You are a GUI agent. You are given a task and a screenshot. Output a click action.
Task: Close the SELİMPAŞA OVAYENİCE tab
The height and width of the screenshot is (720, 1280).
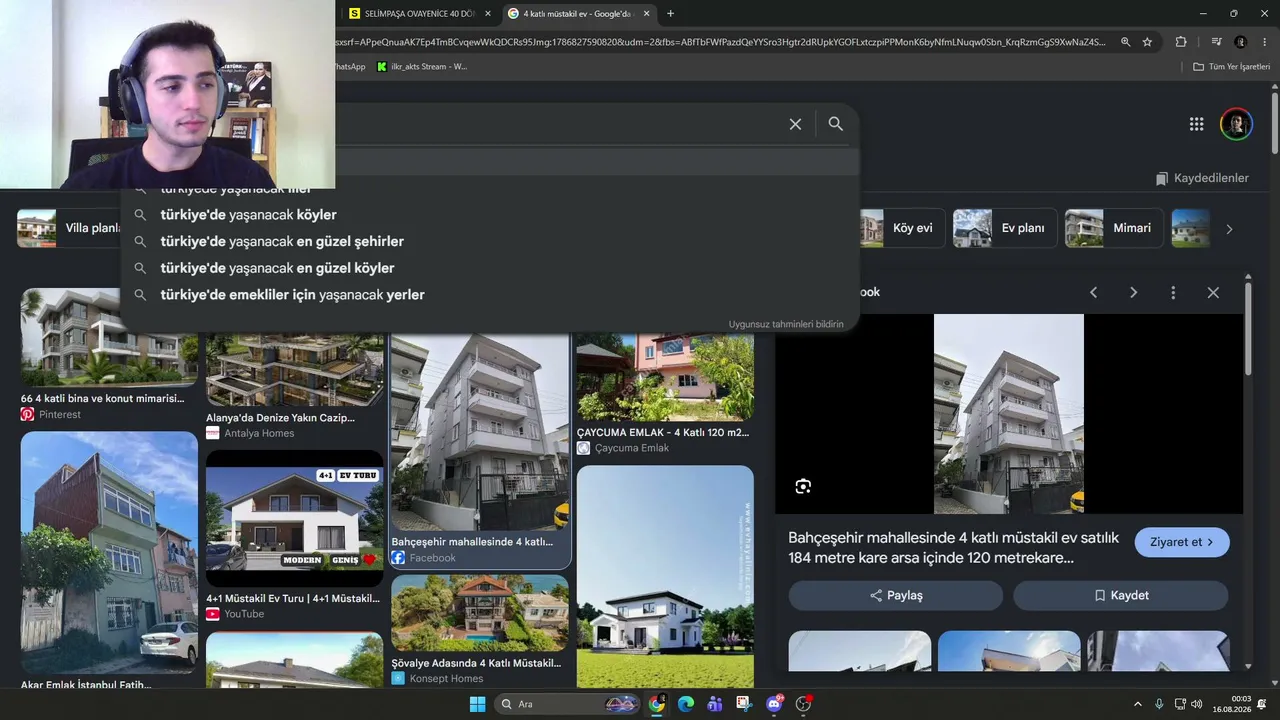coord(488,14)
